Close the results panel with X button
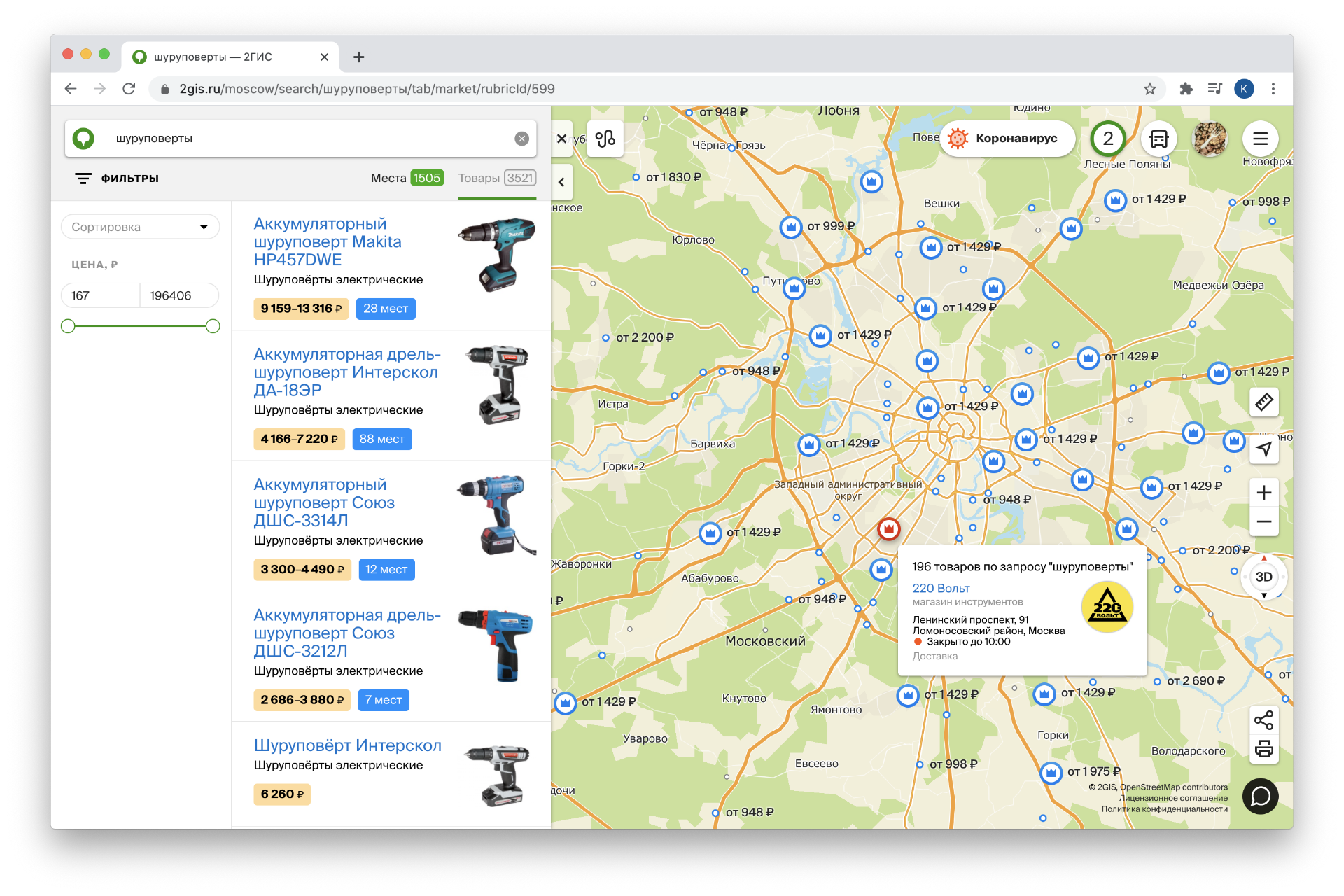This screenshot has width=1344, height=896. pyautogui.click(x=561, y=139)
